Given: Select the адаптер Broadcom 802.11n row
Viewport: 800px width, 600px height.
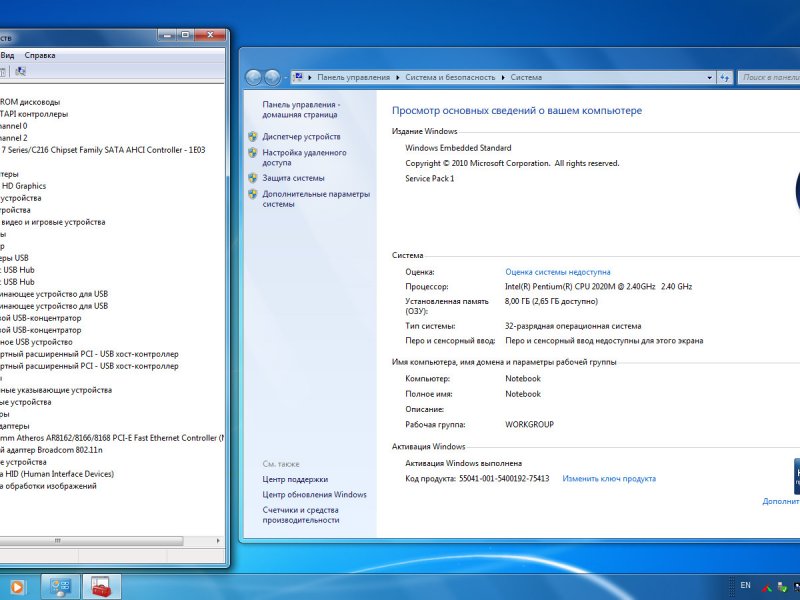Looking at the screenshot, I should [x=51, y=450].
